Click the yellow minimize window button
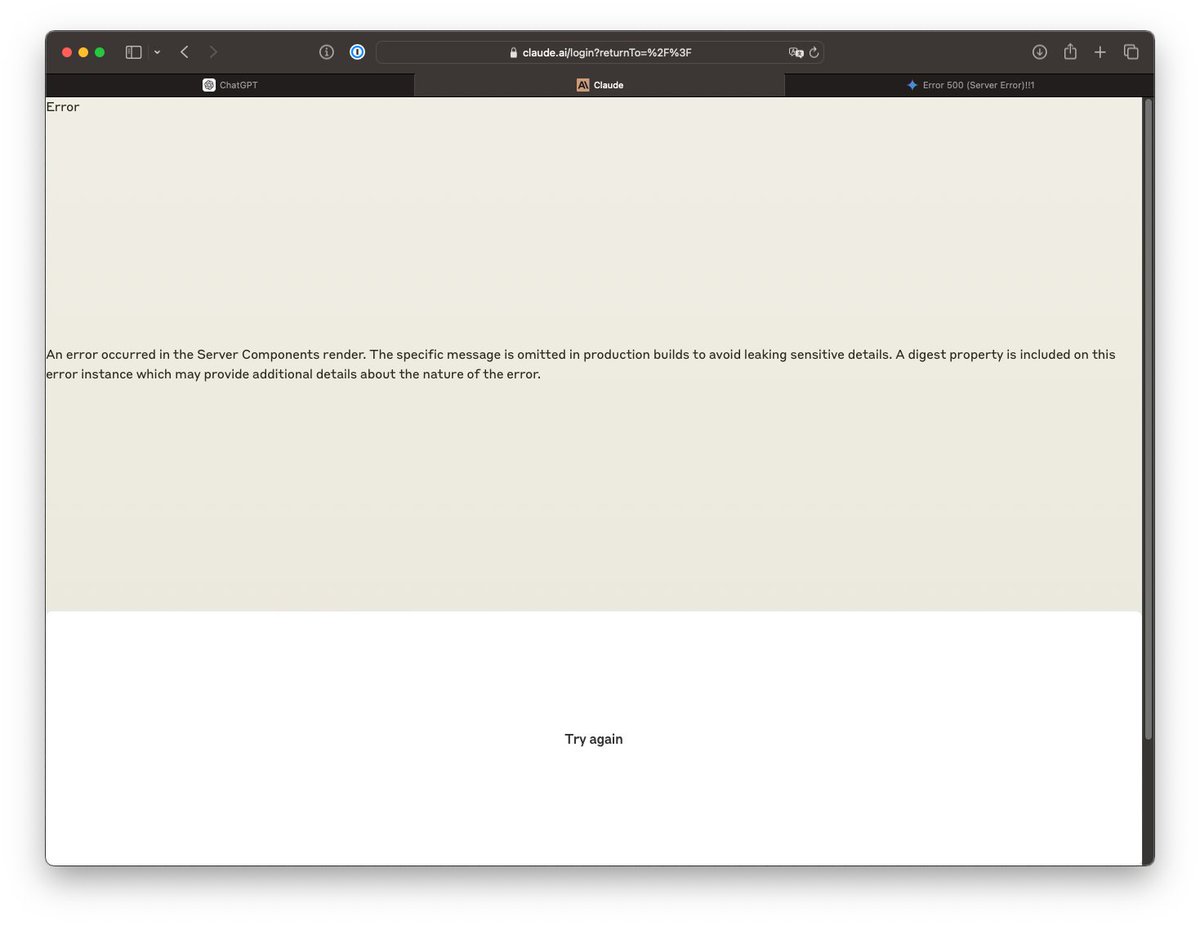The width and height of the screenshot is (1200, 926). coord(83,52)
